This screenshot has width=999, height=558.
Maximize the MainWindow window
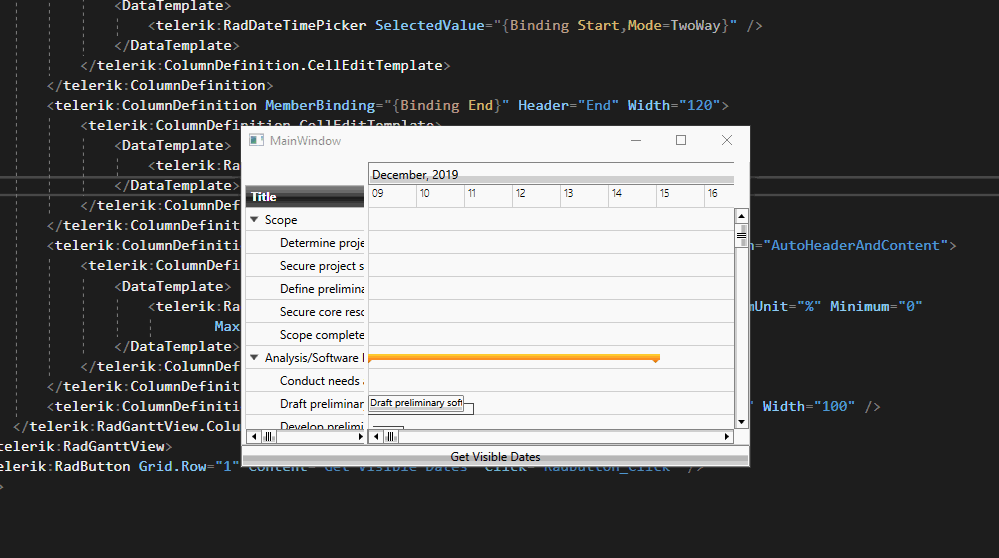[x=681, y=141]
